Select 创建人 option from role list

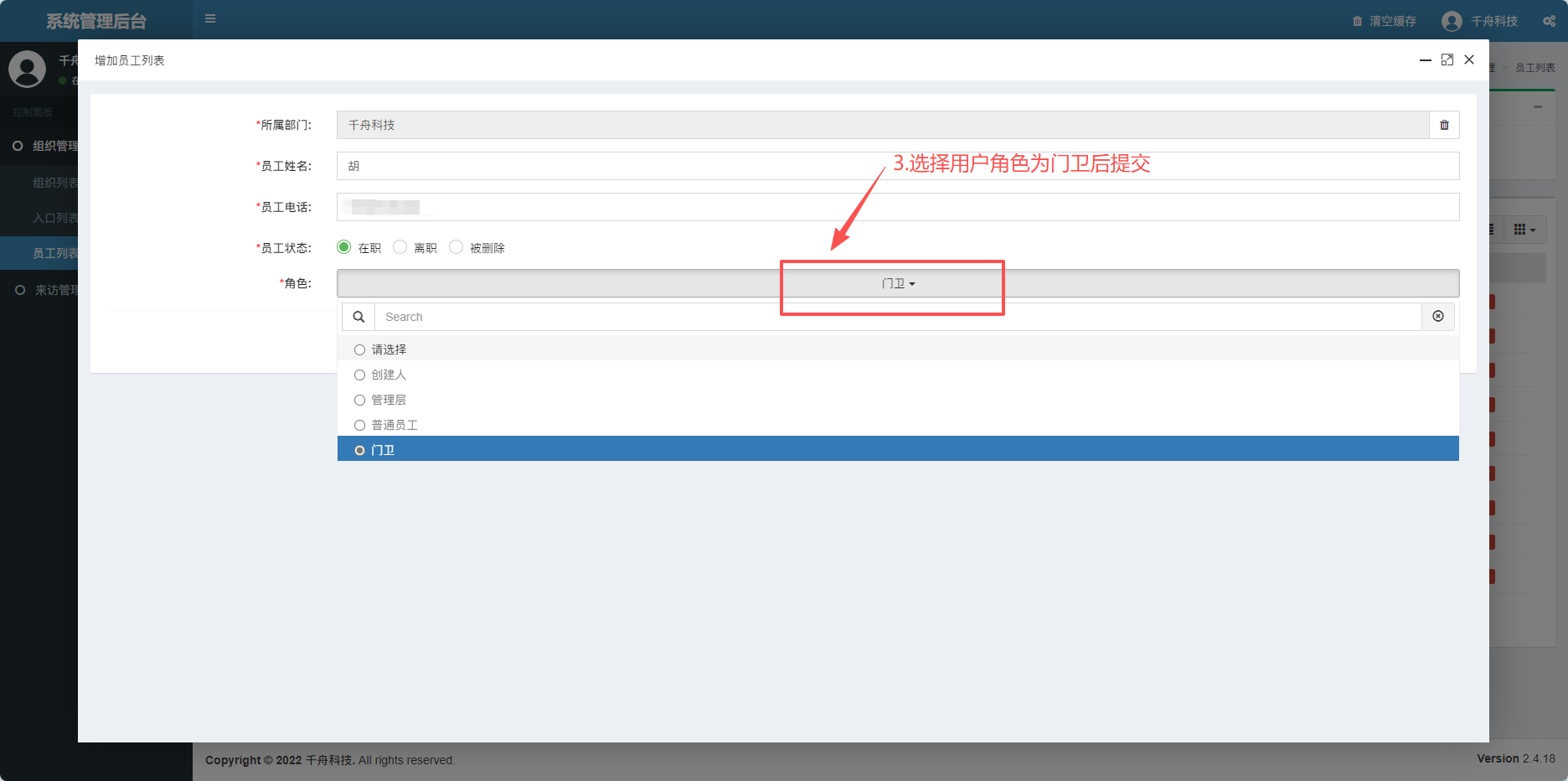[389, 375]
